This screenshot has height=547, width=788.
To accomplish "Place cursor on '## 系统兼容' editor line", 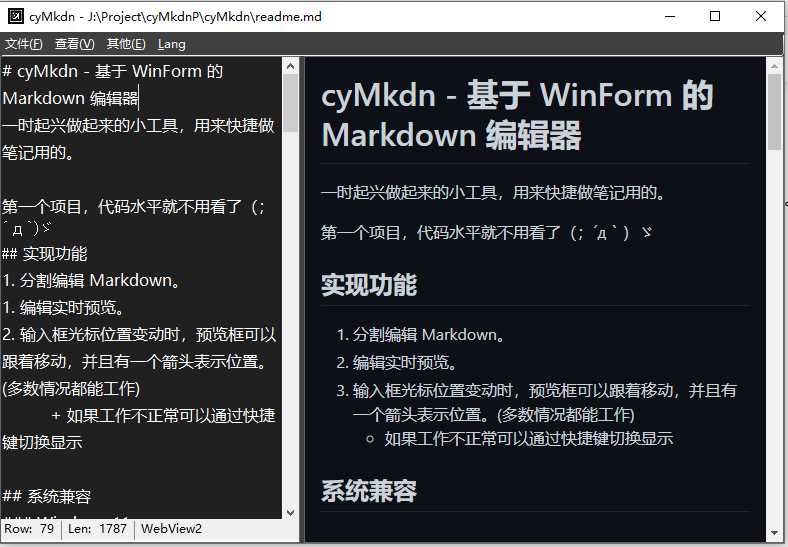I will tap(47, 496).
